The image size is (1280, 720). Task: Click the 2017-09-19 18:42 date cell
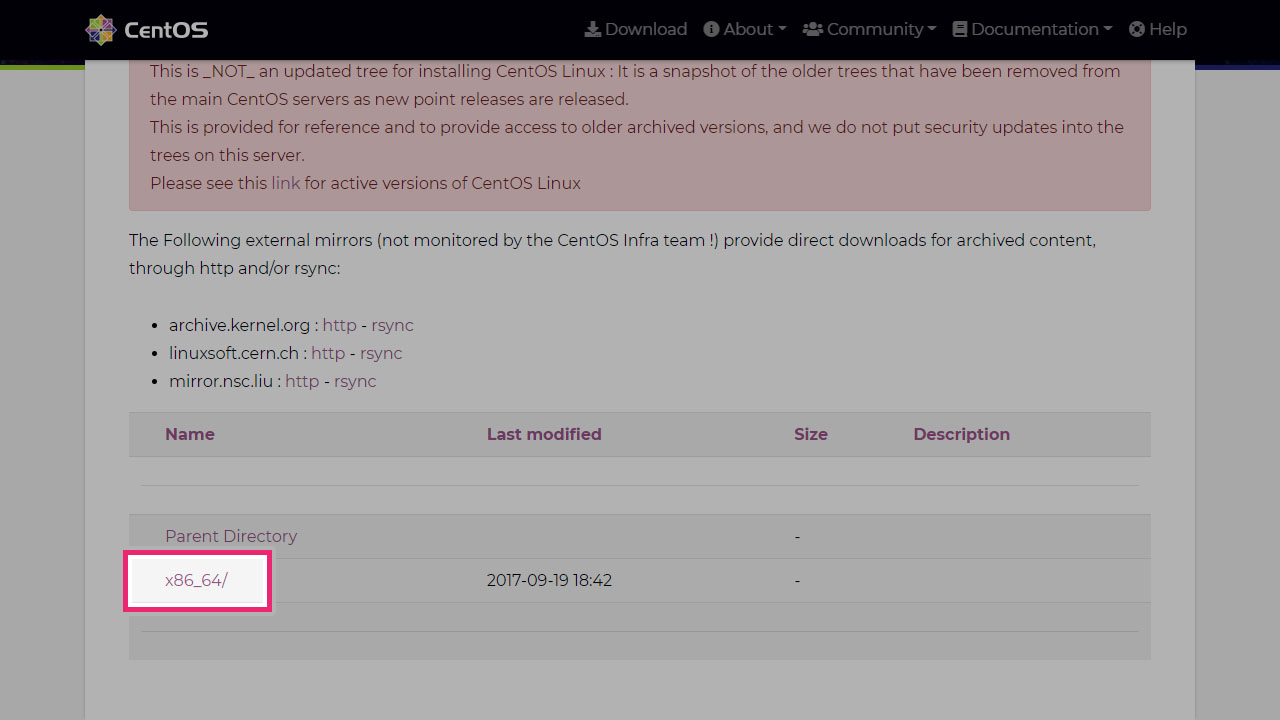[x=549, y=580]
